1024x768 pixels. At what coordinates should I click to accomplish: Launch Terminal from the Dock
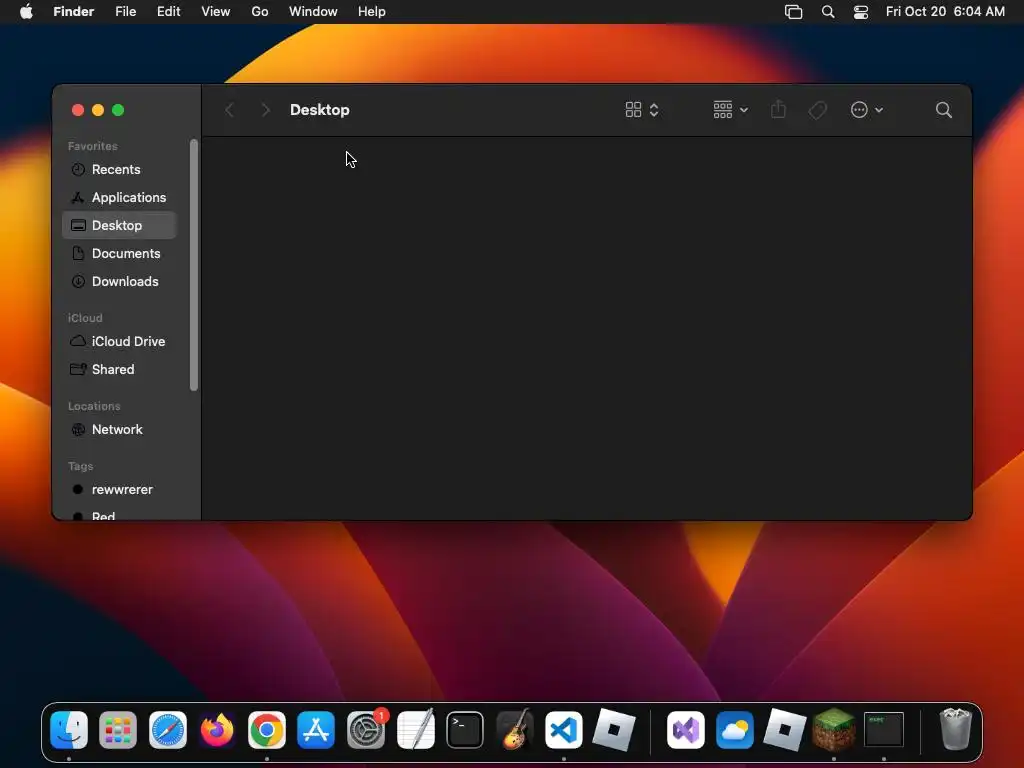(x=465, y=729)
